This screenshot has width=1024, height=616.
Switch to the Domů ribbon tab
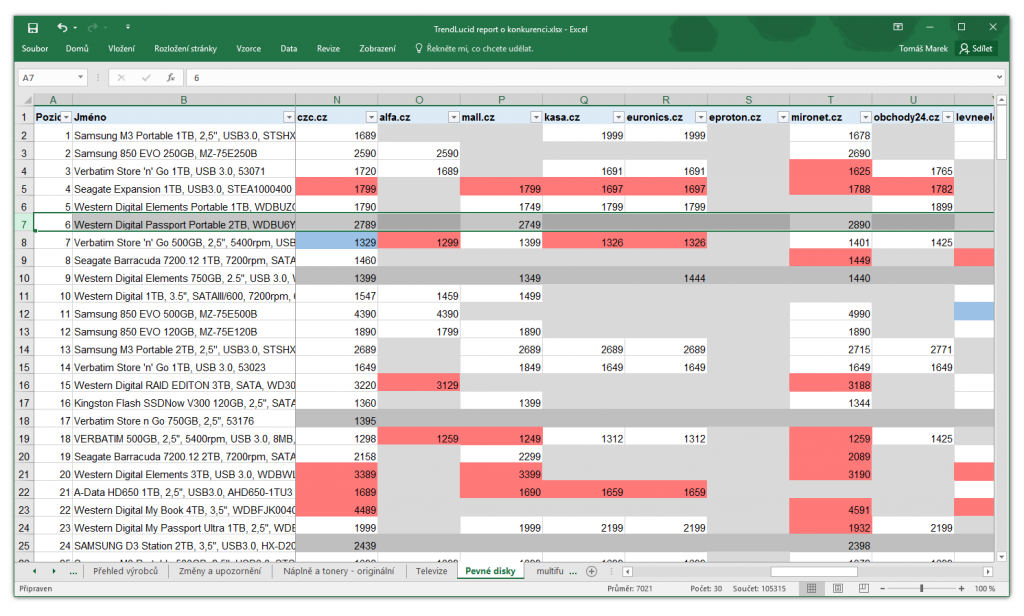point(77,48)
